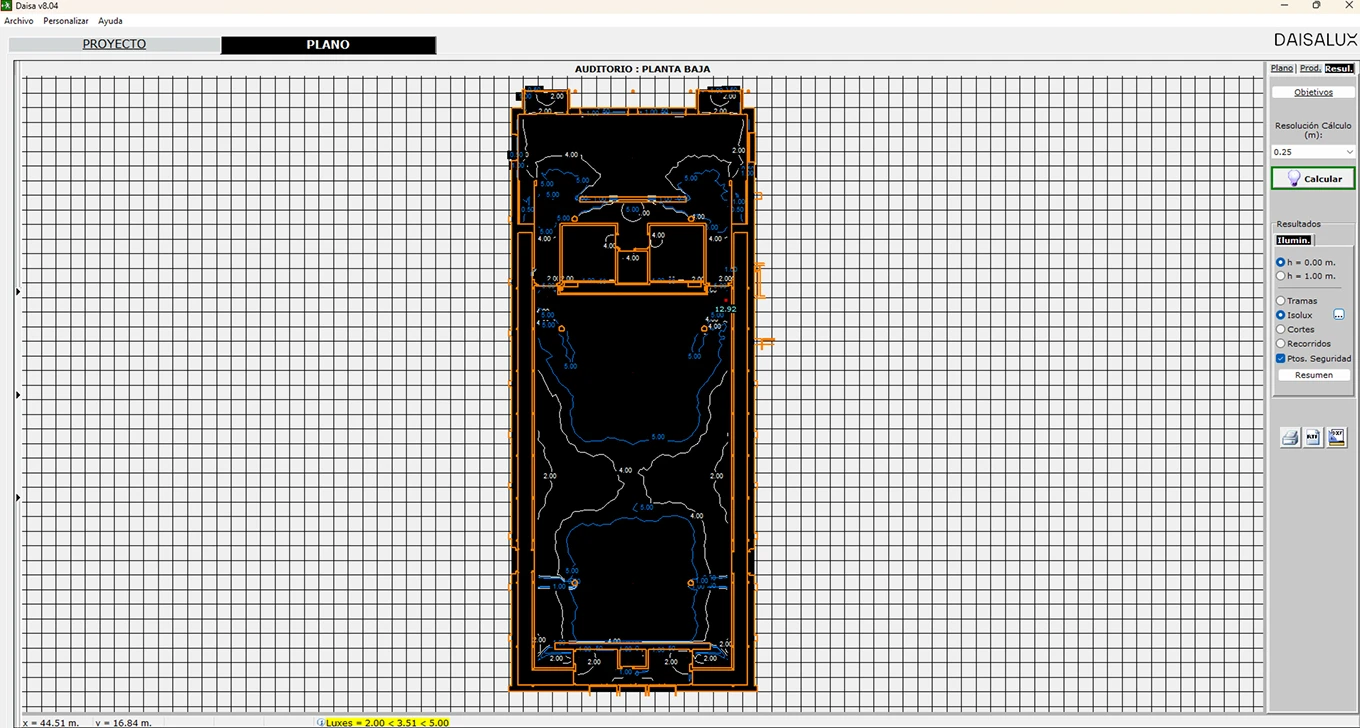
Task: Open the Resumen summary button
Action: [1313, 375]
